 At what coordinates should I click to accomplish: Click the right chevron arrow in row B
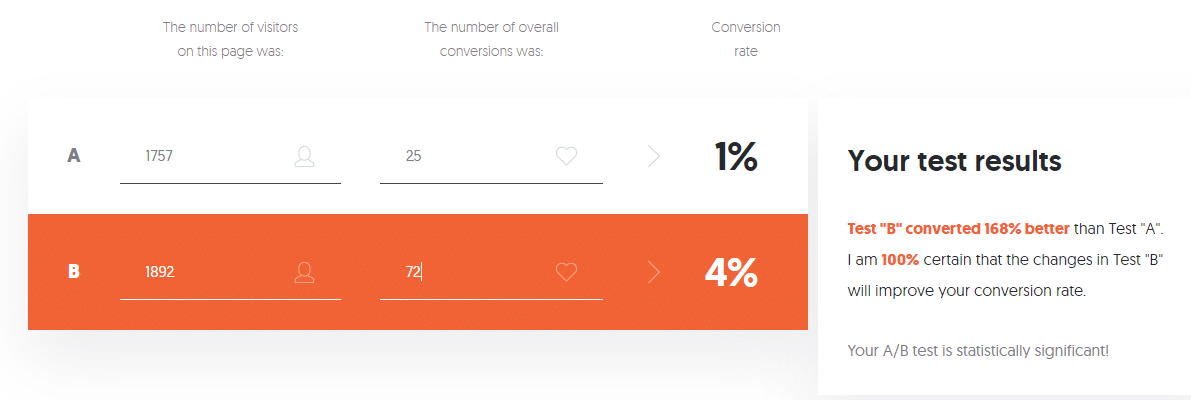(x=654, y=272)
